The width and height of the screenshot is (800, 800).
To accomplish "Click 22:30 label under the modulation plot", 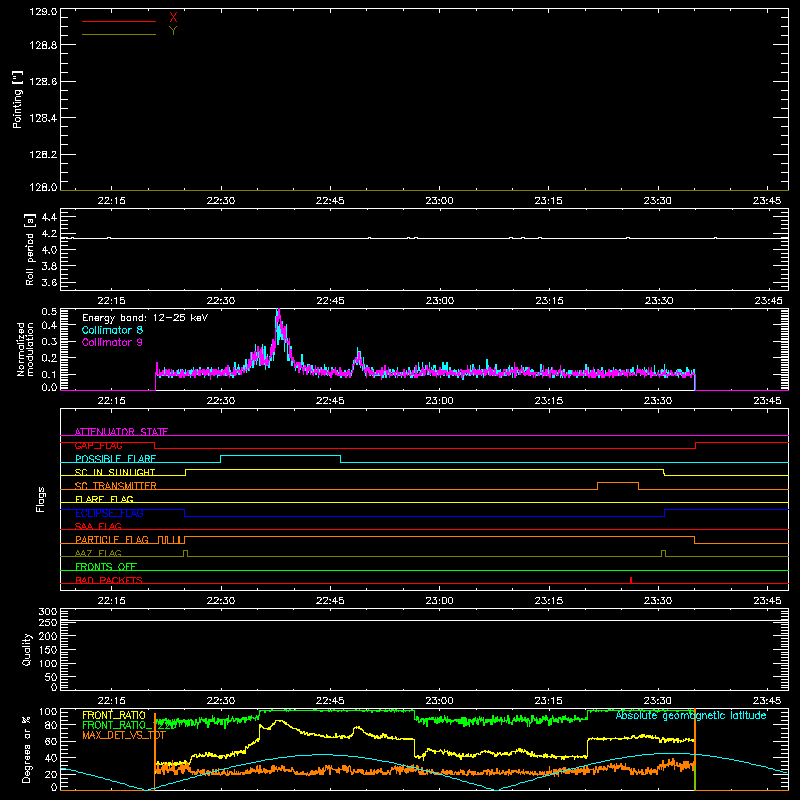I will (221, 401).
